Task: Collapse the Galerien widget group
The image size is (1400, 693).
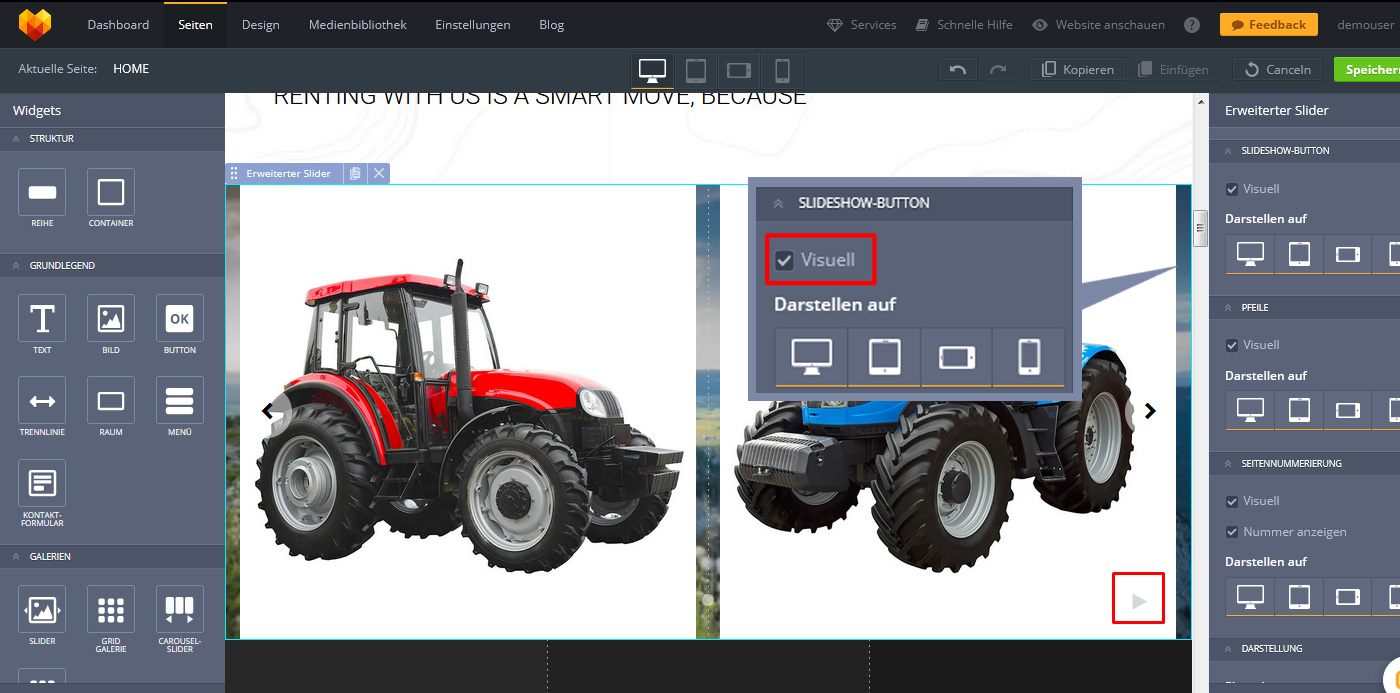Action: click(16, 556)
